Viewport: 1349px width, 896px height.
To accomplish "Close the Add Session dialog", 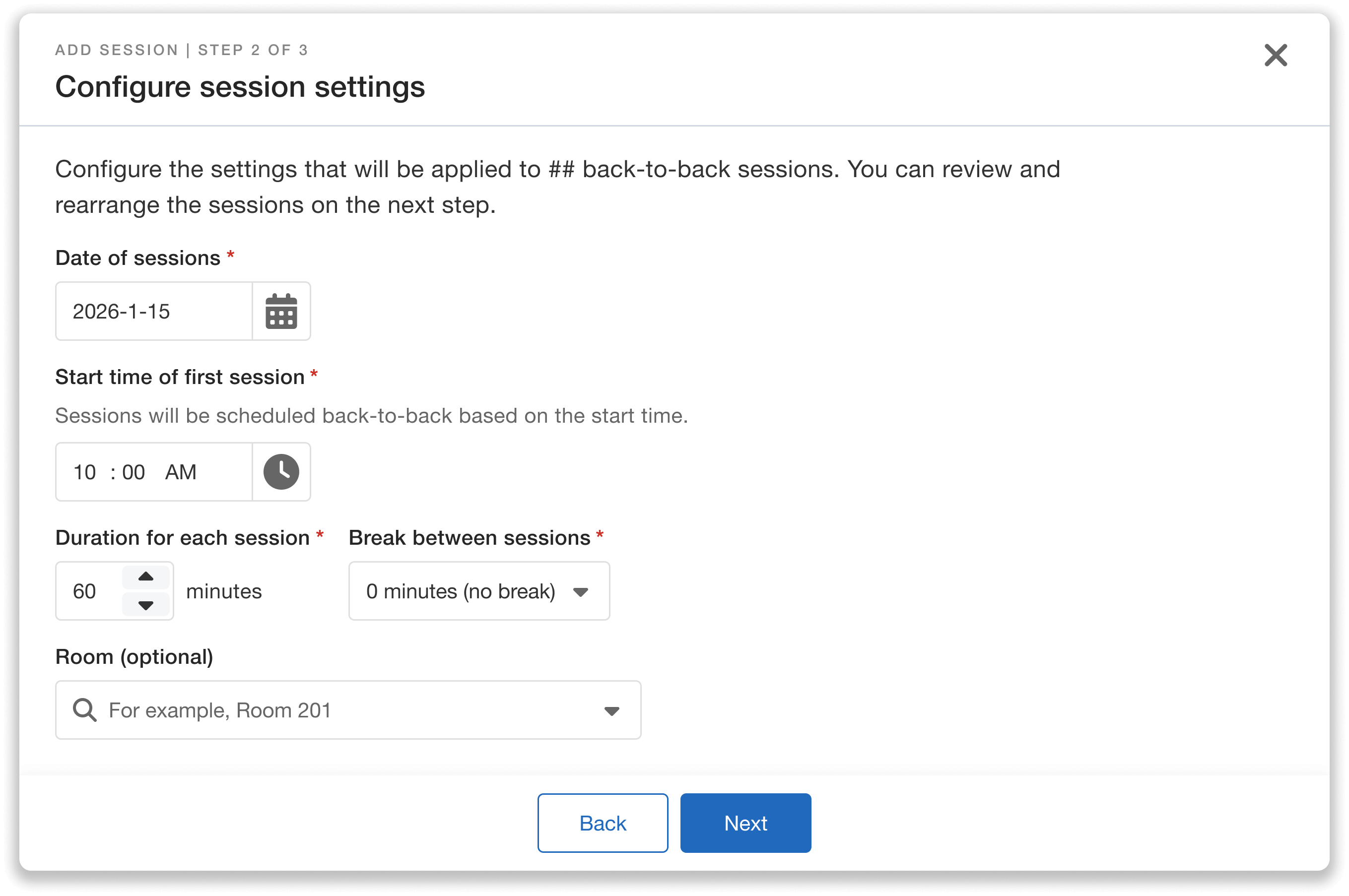I will tap(1275, 55).
